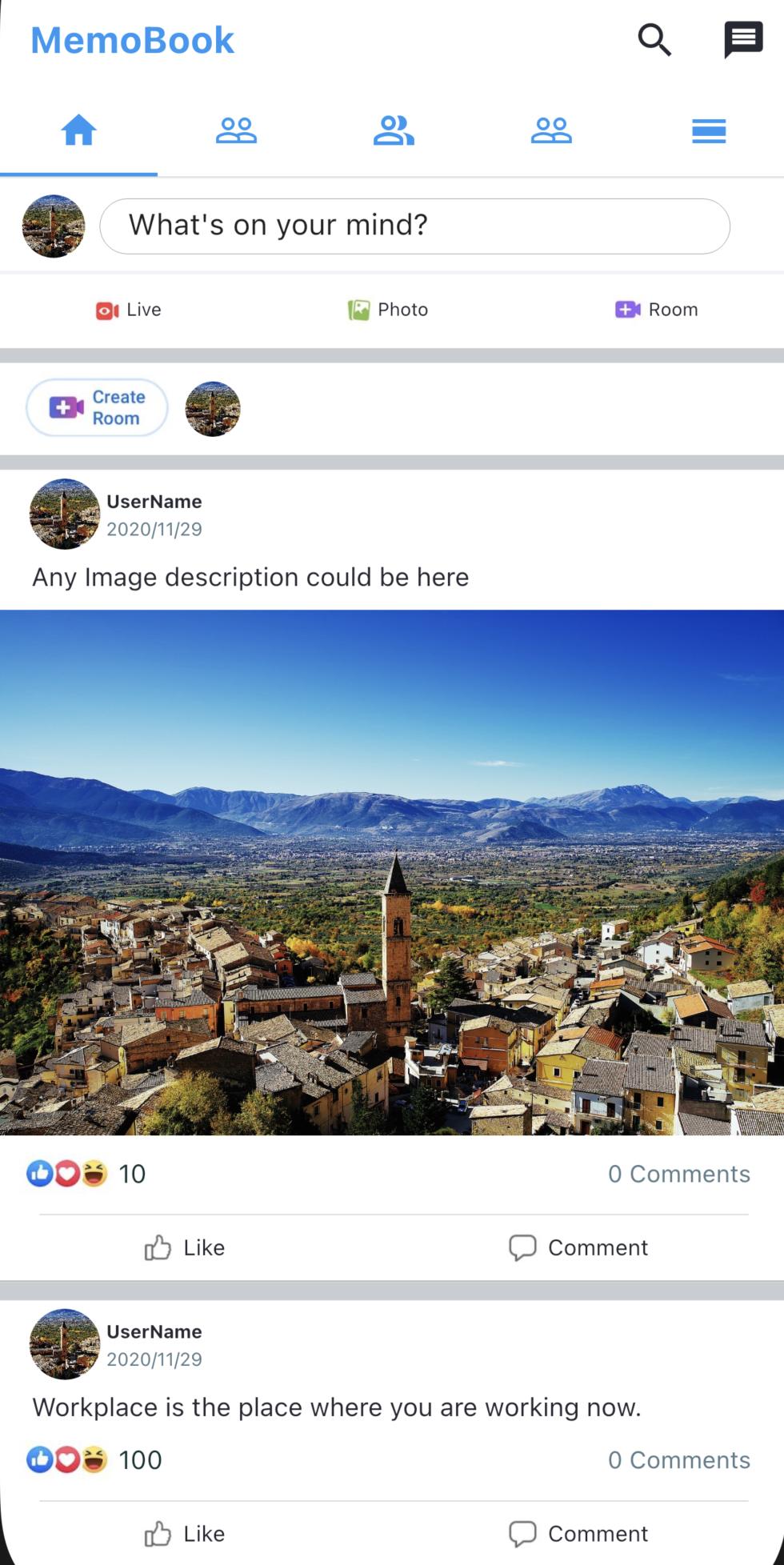This screenshot has height=1565, width=784.
Task: Add a Photo to a post
Action: (389, 310)
